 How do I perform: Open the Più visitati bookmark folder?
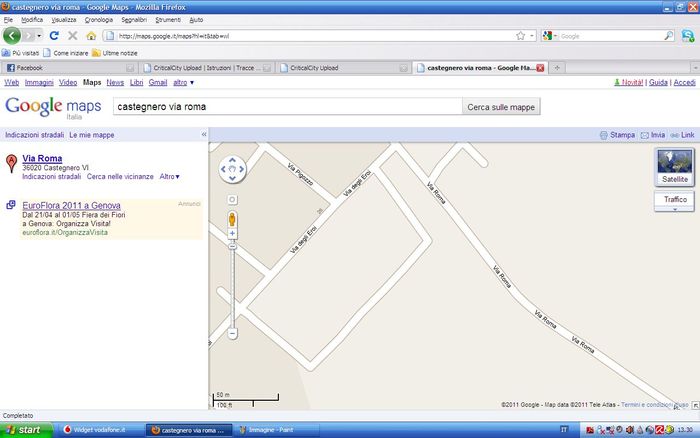[x=21, y=53]
